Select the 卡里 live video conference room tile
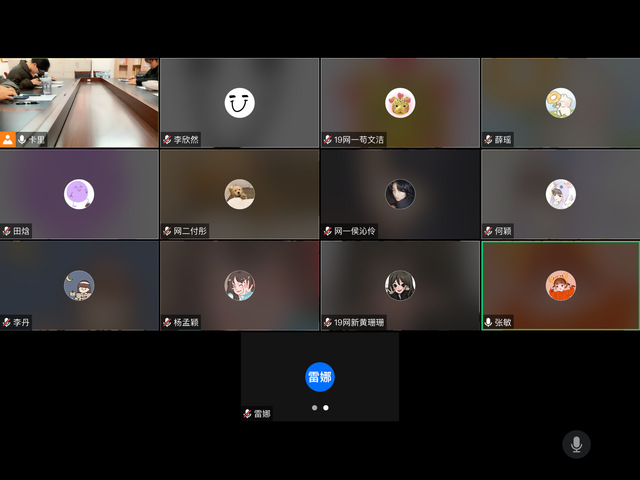The image size is (640, 480). coord(80,100)
